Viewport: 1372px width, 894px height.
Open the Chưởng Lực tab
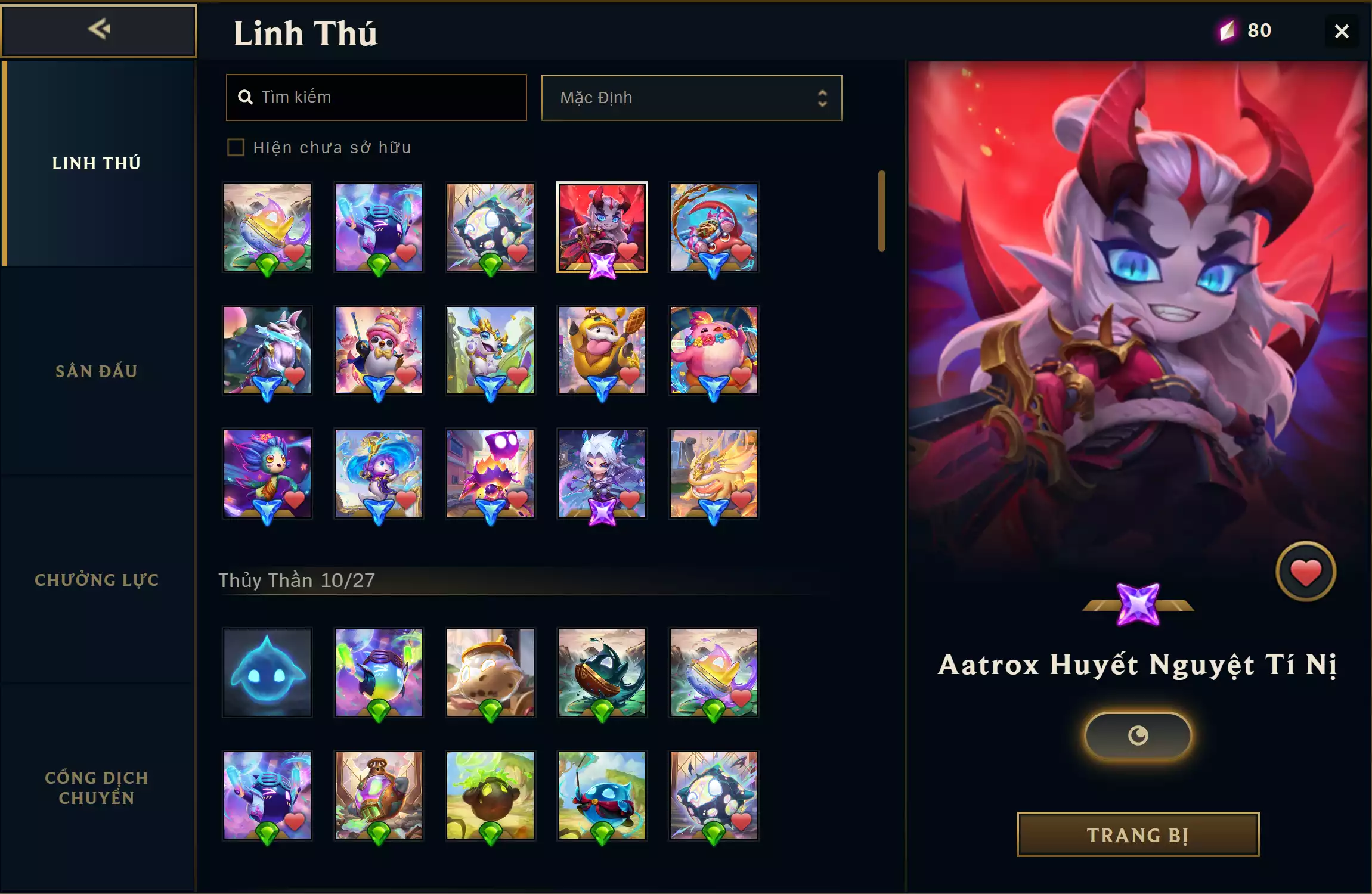[x=97, y=579]
